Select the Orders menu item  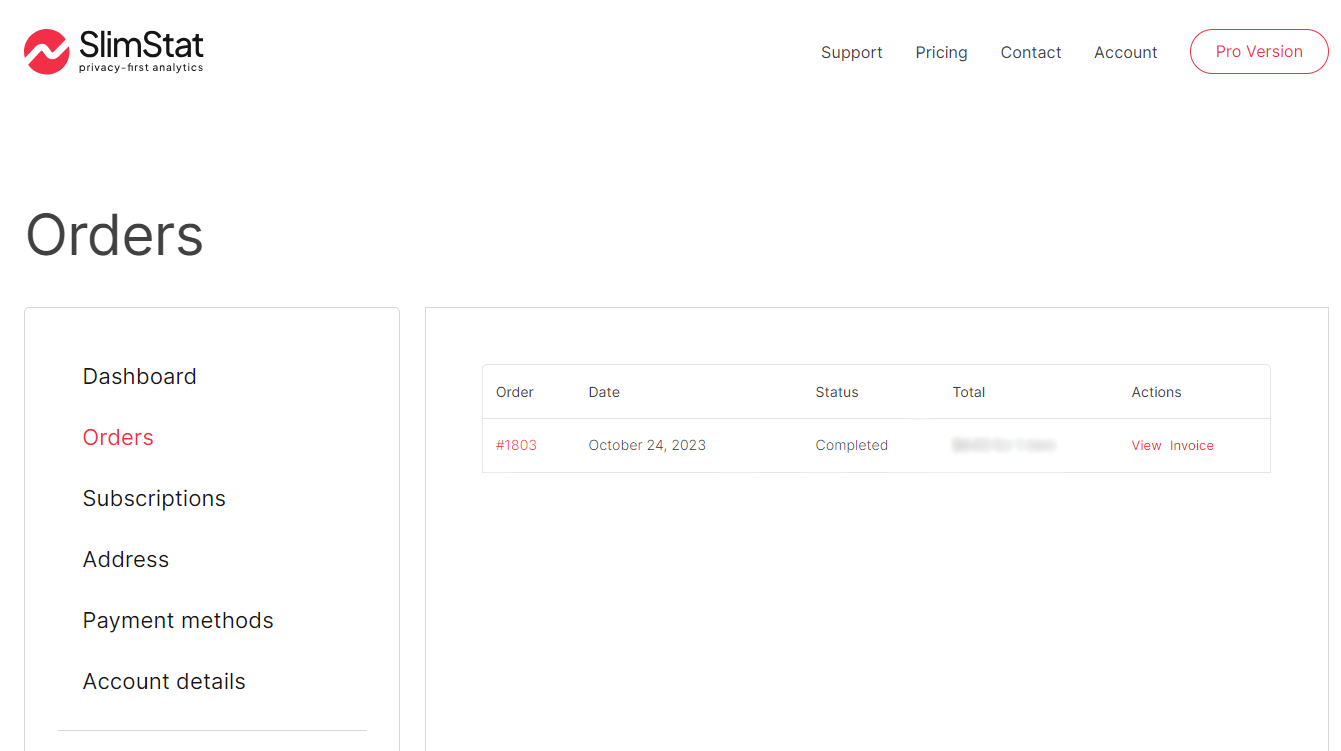click(118, 437)
